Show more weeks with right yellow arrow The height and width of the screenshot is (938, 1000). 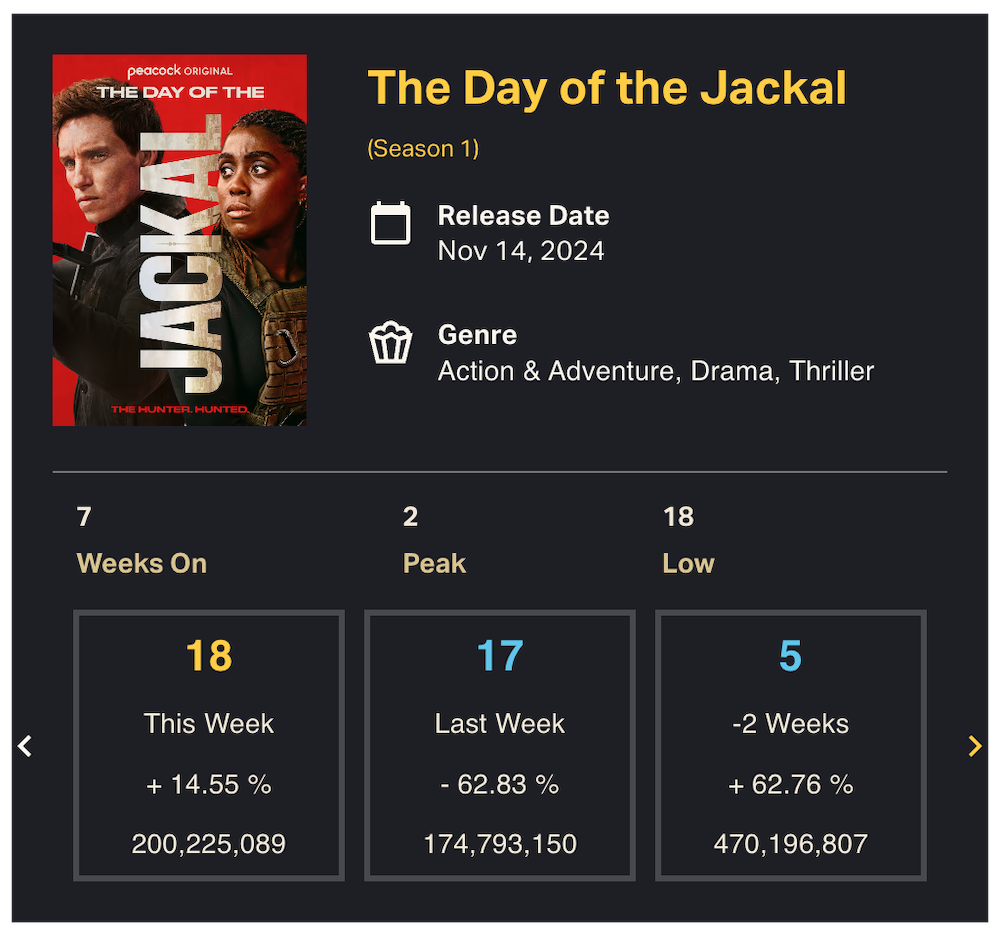975,746
